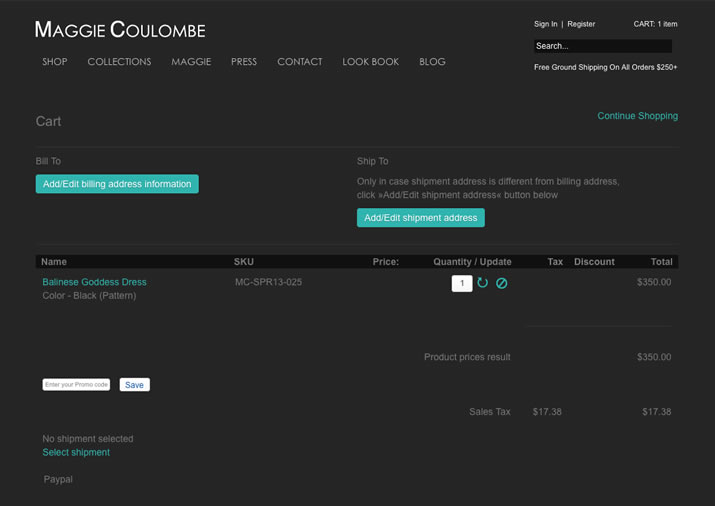Click the Sales Tax label

pyautogui.click(x=490, y=412)
